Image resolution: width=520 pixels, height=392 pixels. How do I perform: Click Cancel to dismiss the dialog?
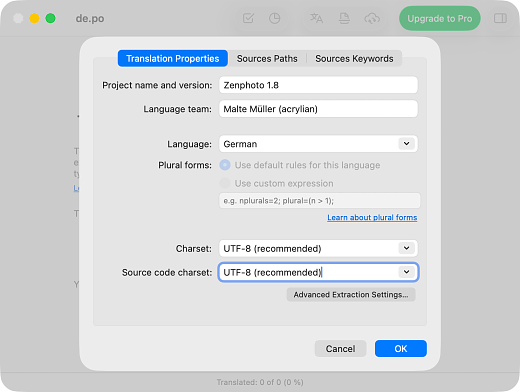(x=340, y=349)
